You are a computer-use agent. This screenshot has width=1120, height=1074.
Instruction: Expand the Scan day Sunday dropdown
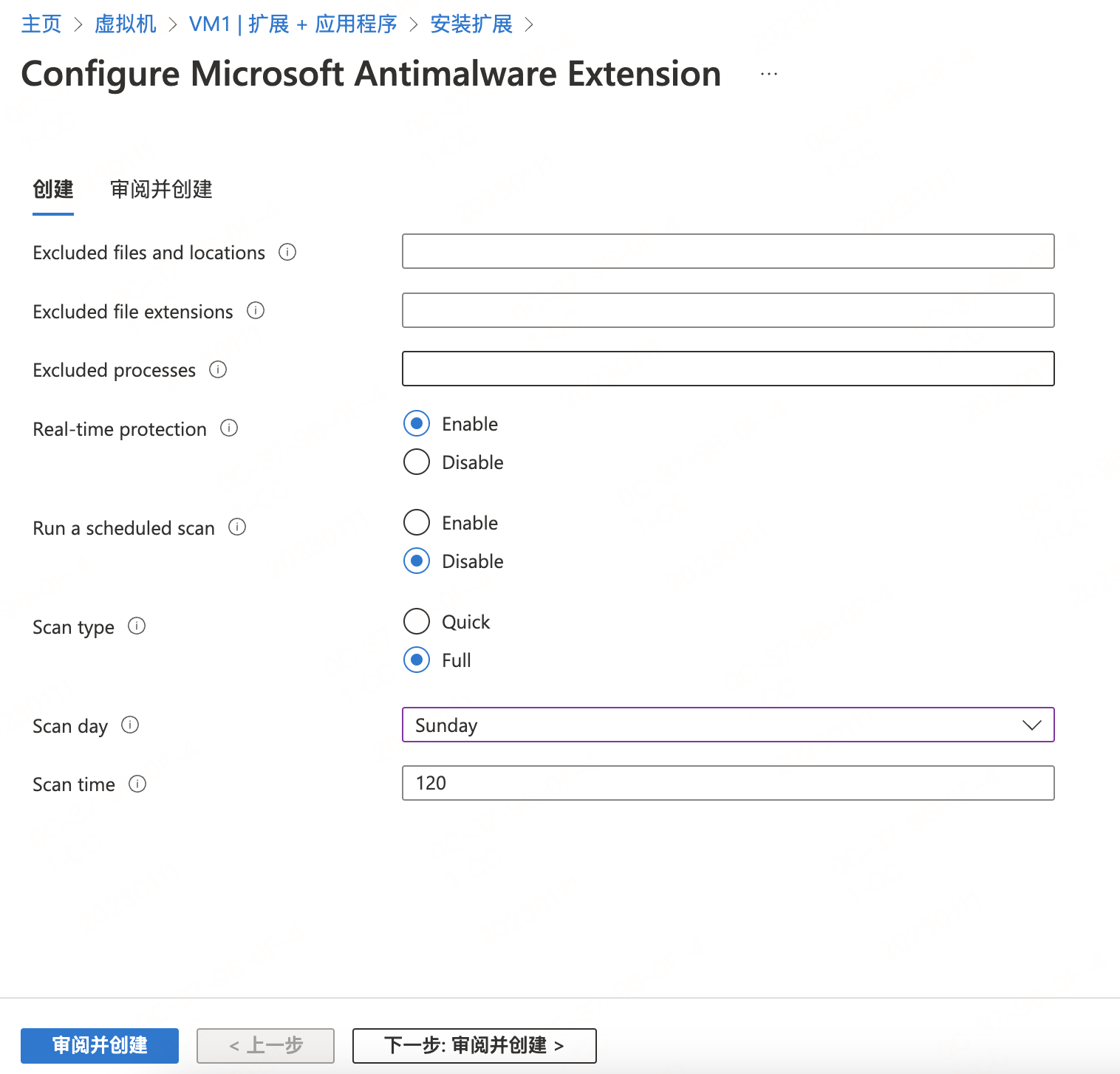pos(728,725)
